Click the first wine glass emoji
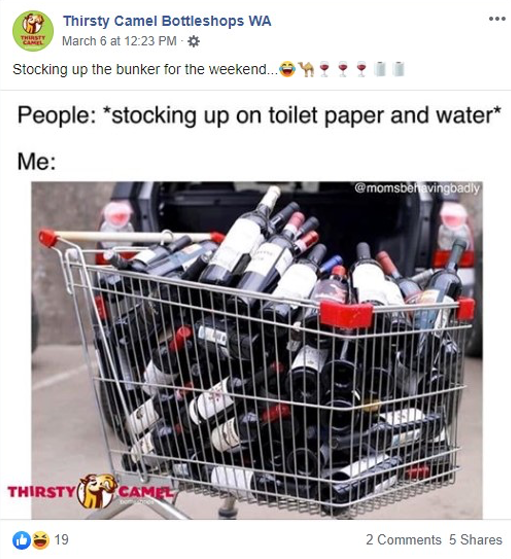Image resolution: width=511 pixels, height=559 pixels. tap(324, 69)
